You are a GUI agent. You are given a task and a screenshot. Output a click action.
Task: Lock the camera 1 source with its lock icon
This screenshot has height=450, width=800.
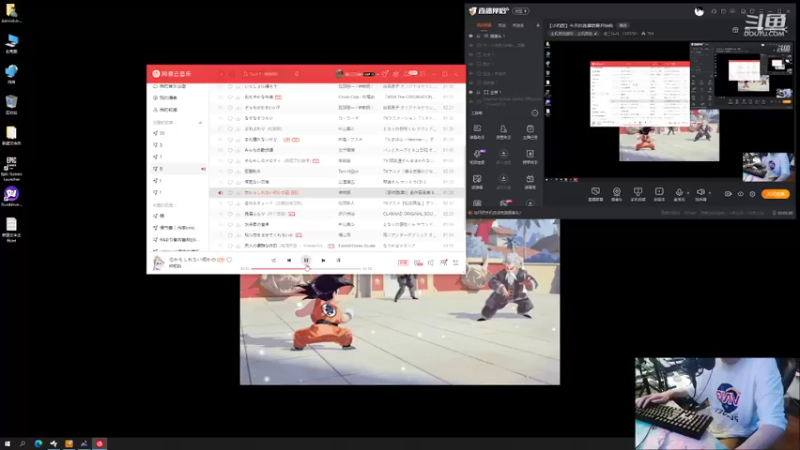pos(479,36)
